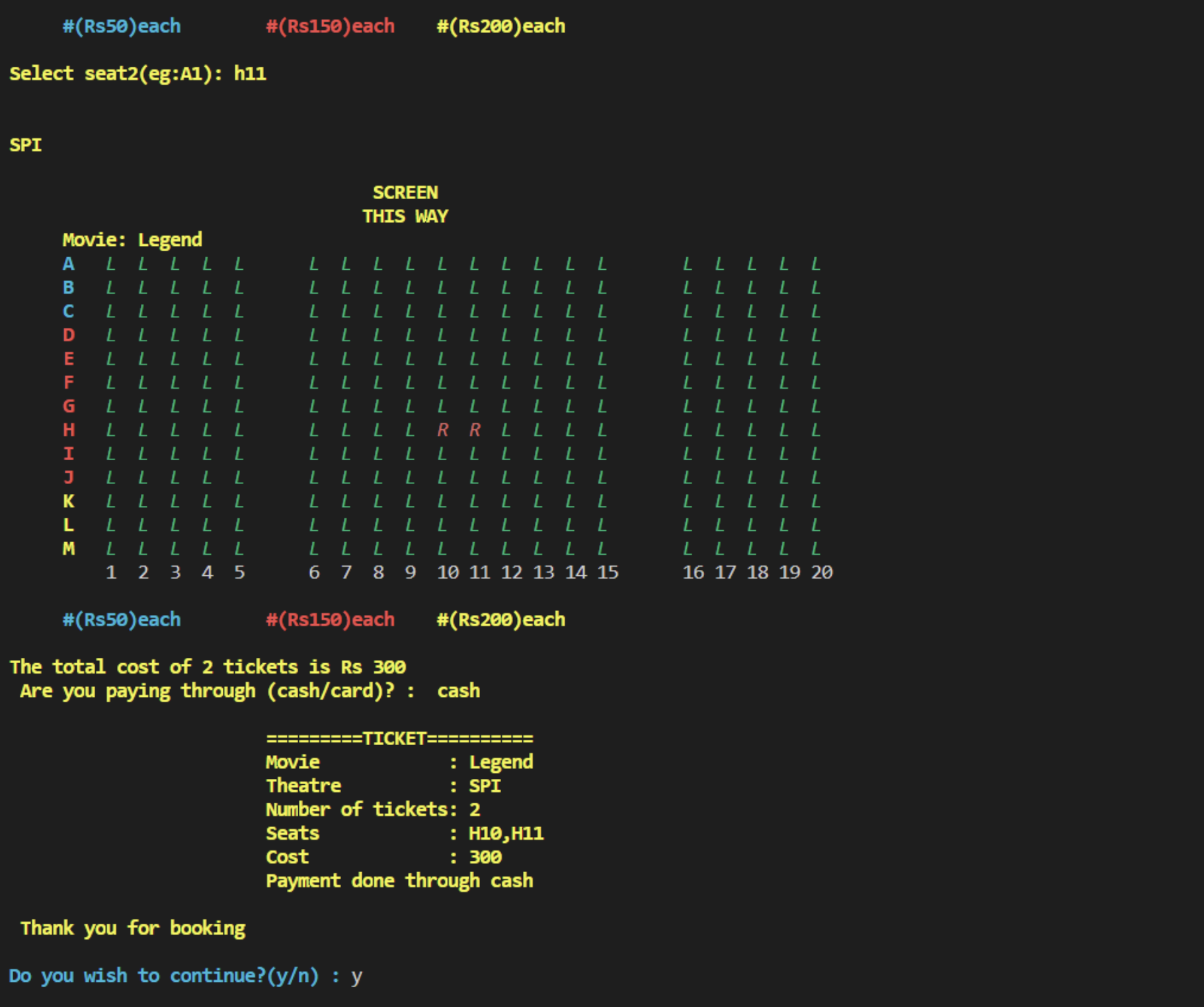
Task: Click row letter C in the seat map
Action: point(69,311)
